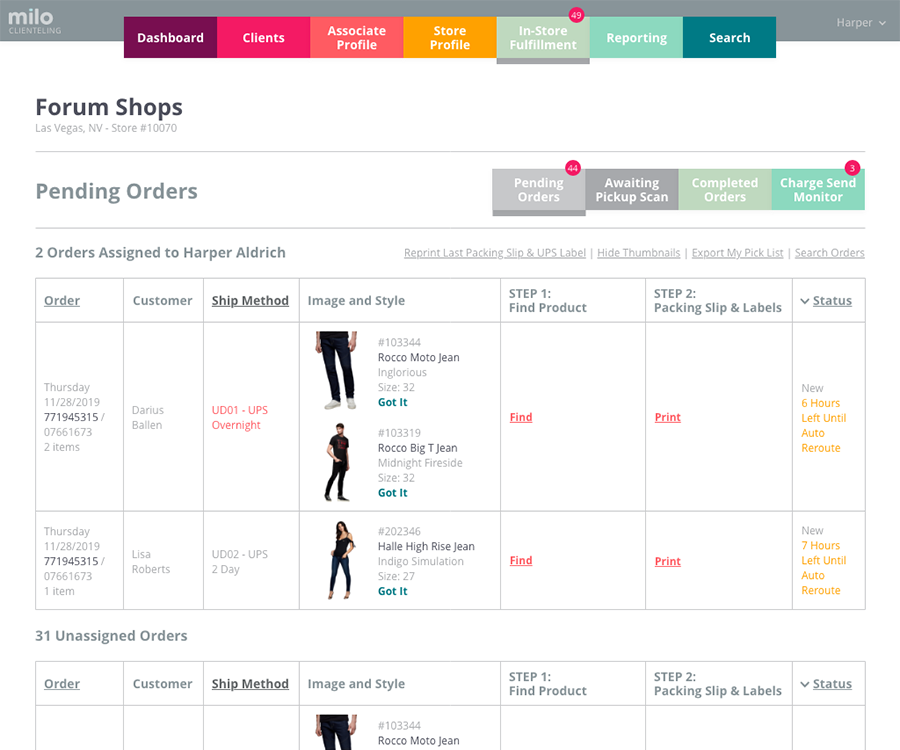
Task: Click the Inglorious color text in the assigned orders
Action: (x=402, y=372)
